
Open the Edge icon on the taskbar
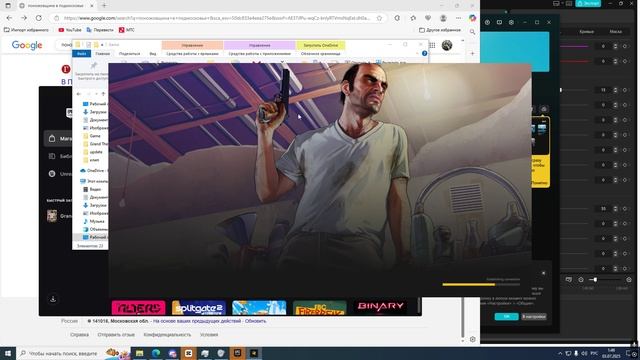click(x=156, y=353)
